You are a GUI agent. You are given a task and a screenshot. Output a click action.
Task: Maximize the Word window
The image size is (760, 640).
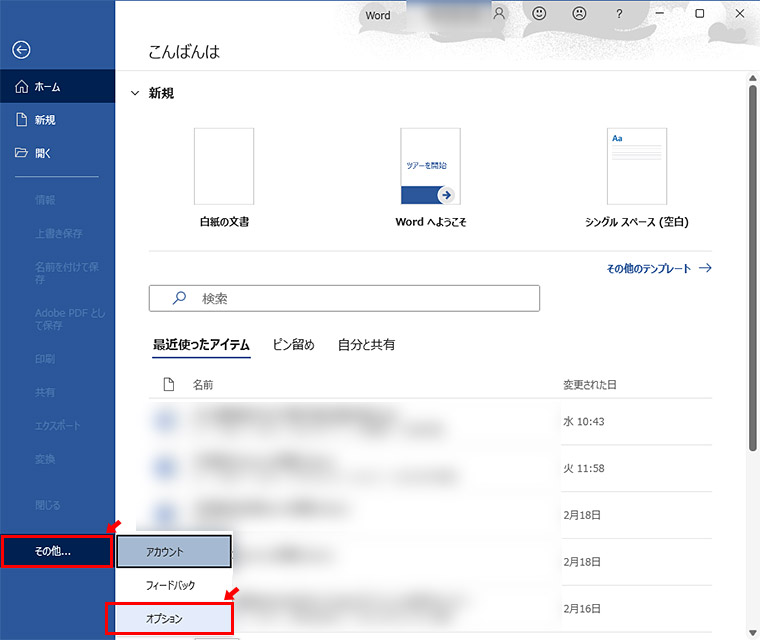pyautogui.click(x=699, y=14)
